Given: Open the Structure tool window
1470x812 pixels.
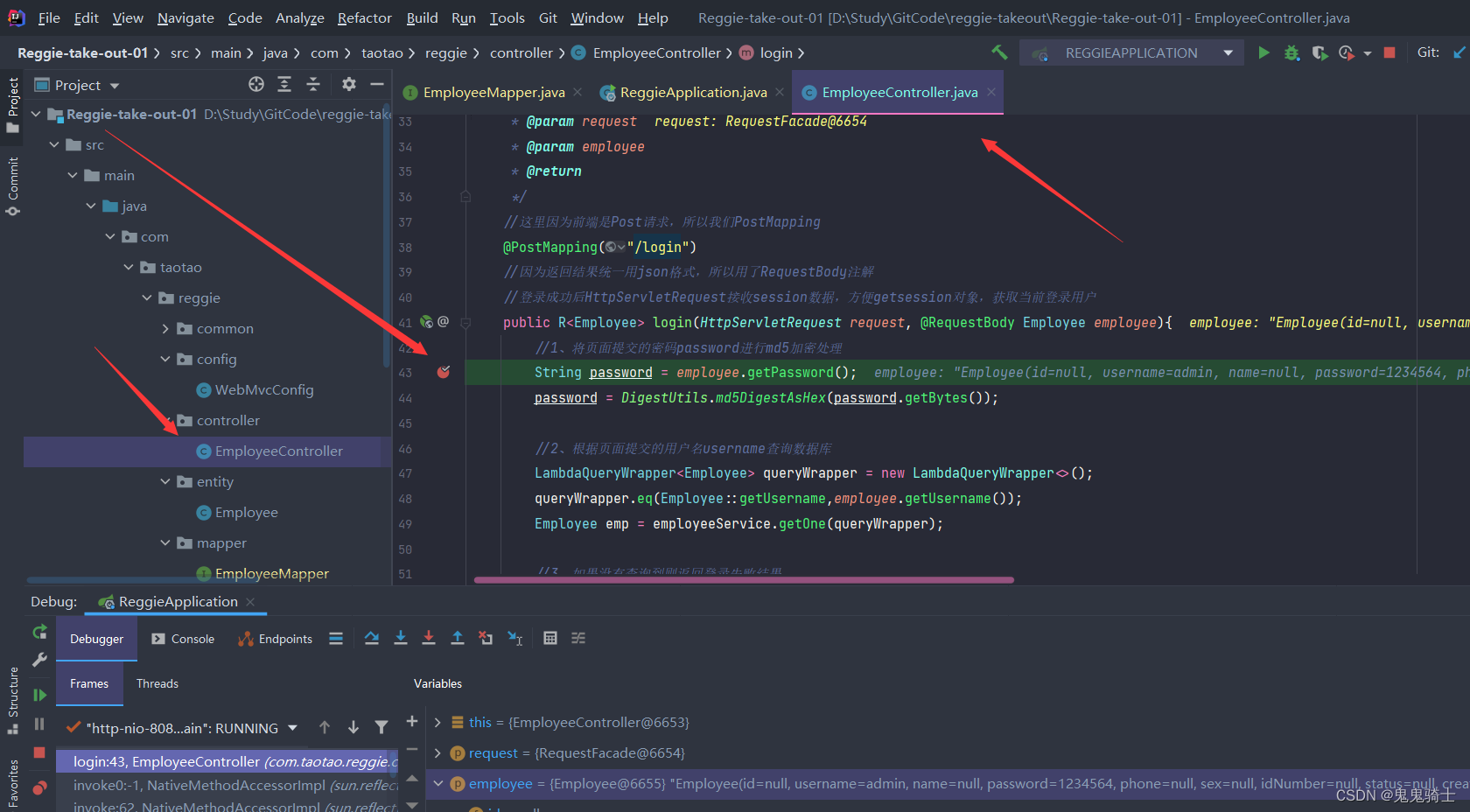Looking at the screenshot, I should point(12,700).
